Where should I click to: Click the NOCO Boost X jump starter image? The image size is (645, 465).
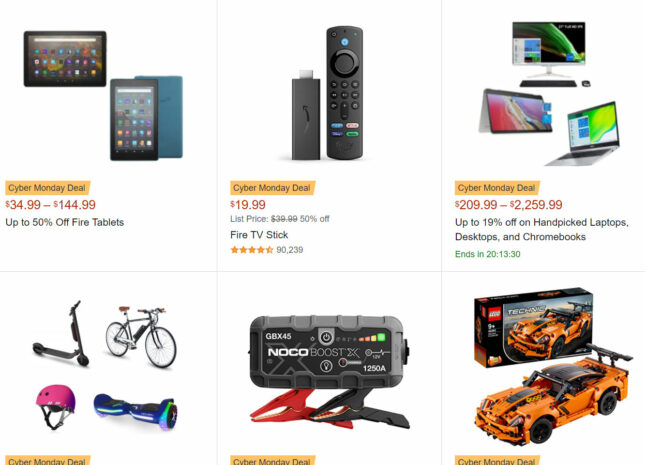pyautogui.click(x=329, y=372)
